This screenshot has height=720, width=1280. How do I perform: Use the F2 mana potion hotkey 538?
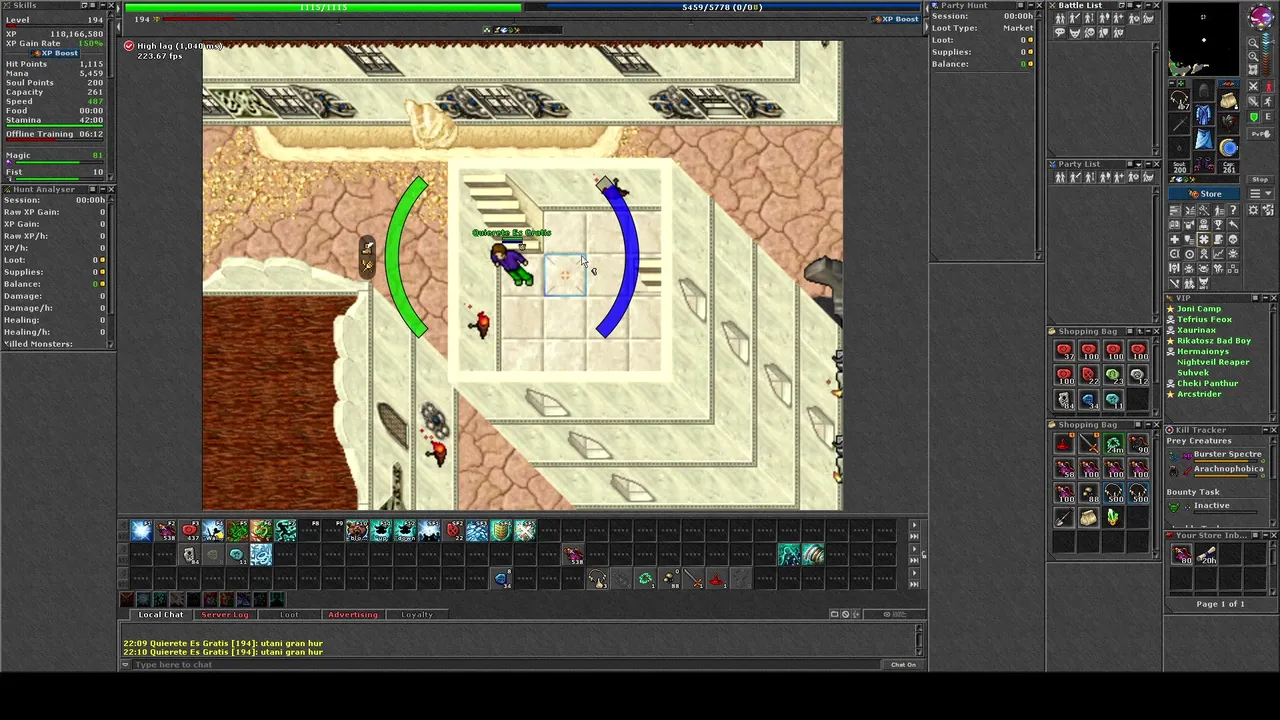tap(166, 531)
